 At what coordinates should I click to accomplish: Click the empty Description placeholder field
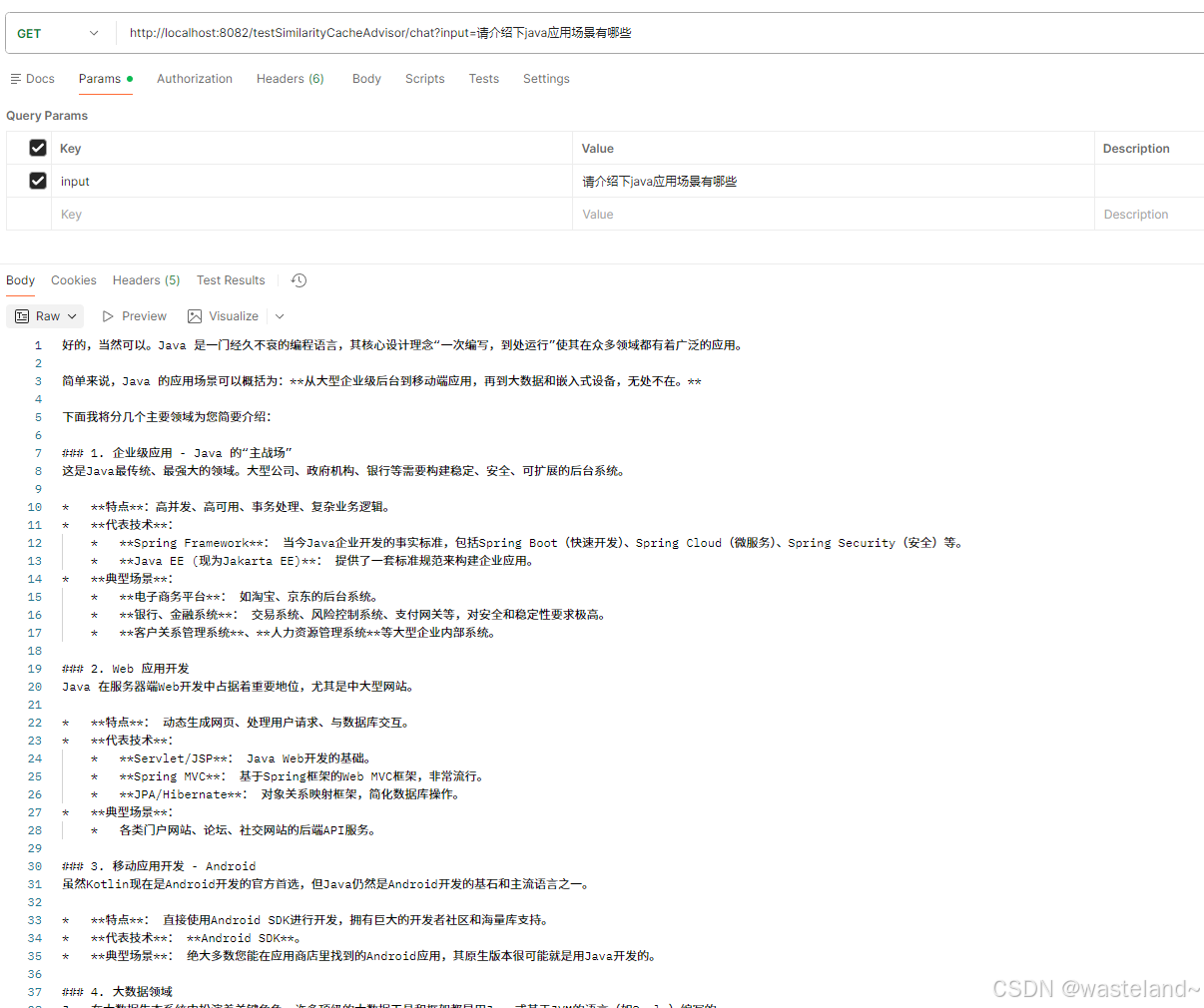pos(1149,215)
